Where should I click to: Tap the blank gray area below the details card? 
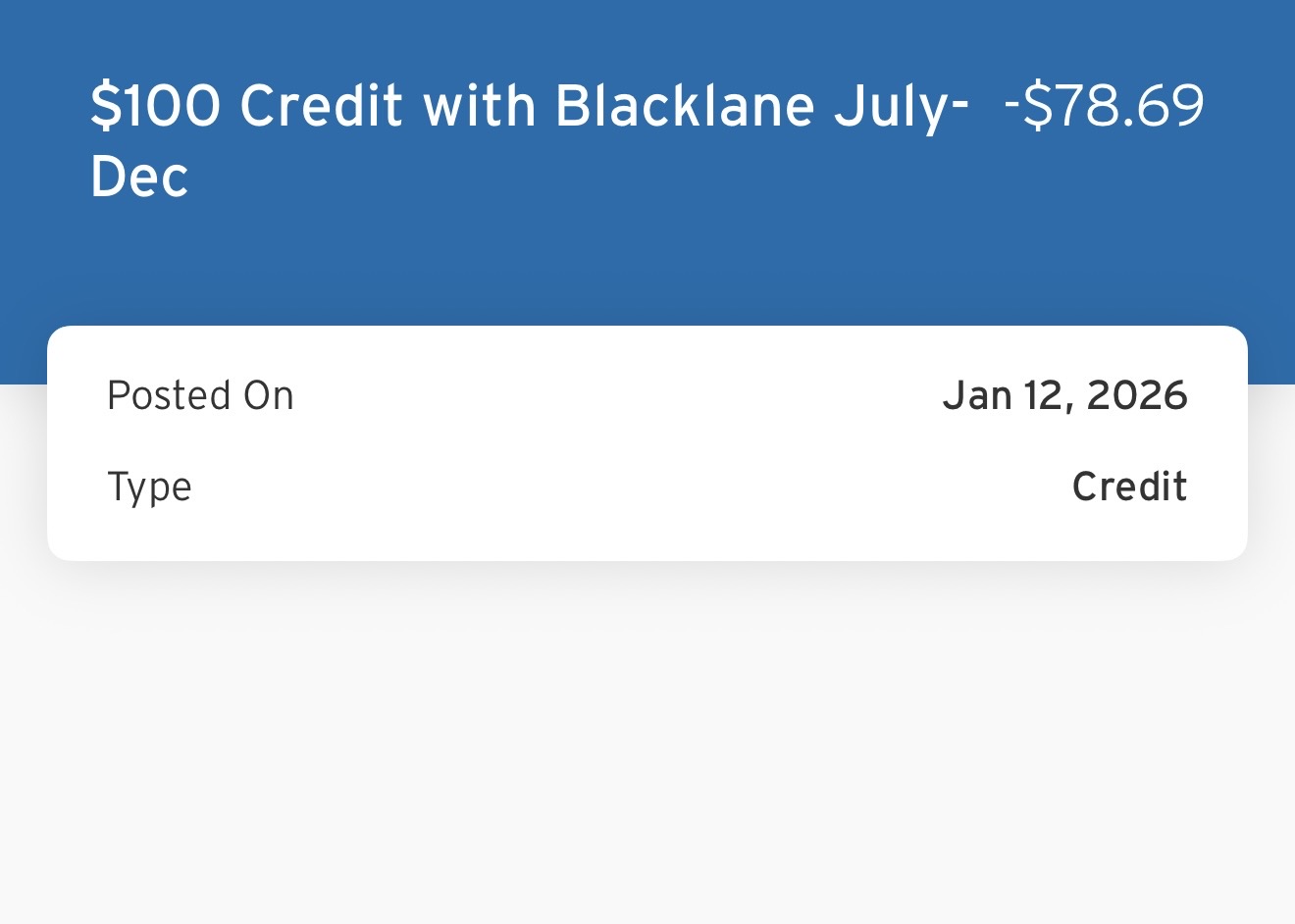(x=647, y=745)
